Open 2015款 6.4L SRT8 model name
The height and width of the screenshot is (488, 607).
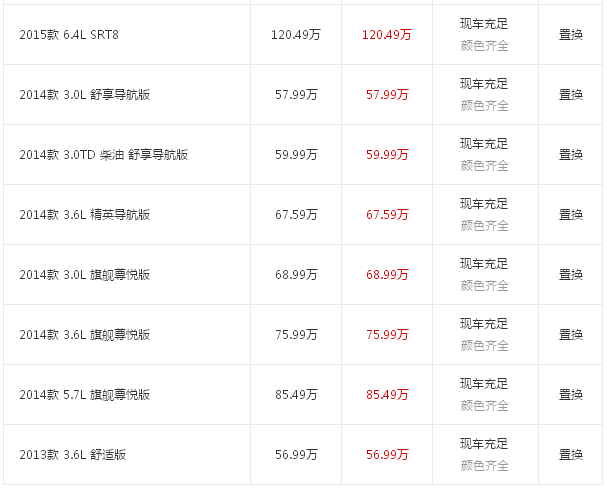tap(69, 35)
